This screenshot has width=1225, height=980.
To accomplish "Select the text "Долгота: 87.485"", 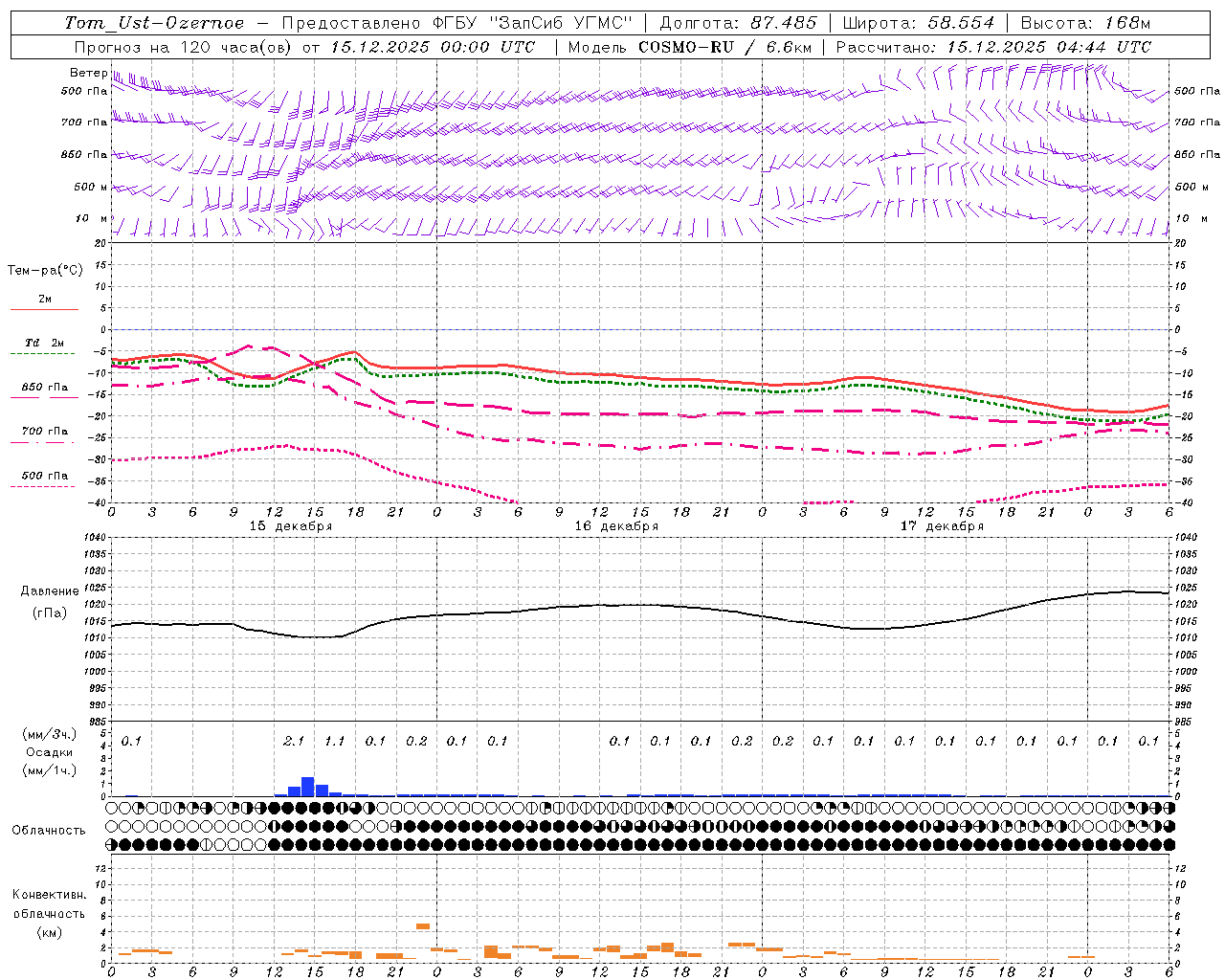I will pos(739,23).
